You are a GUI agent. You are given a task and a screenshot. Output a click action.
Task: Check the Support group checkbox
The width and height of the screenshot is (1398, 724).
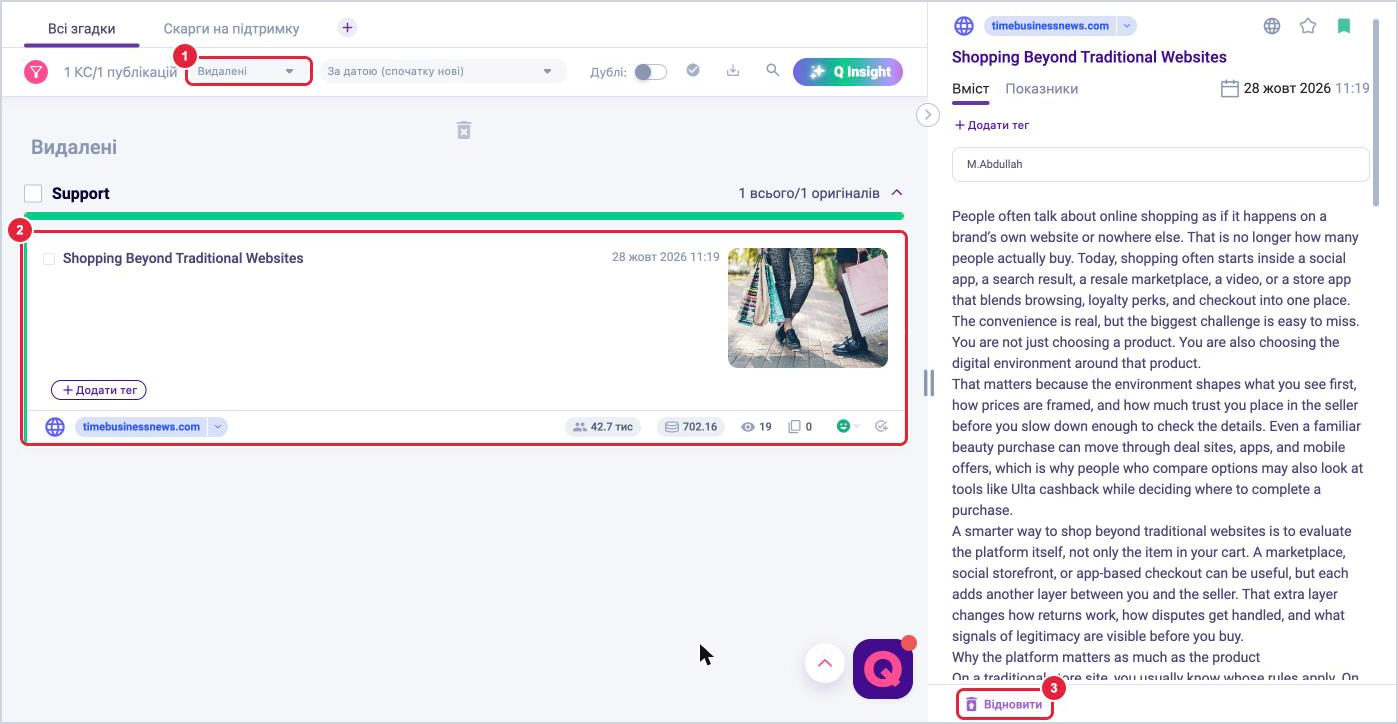click(33, 193)
